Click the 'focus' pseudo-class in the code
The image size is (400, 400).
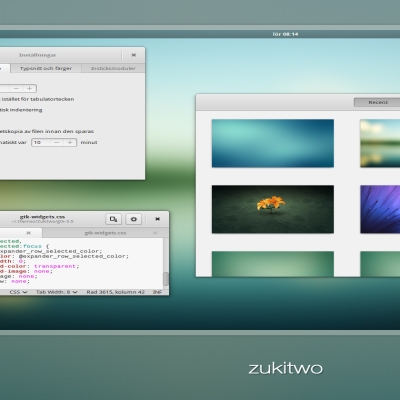pos(32,246)
